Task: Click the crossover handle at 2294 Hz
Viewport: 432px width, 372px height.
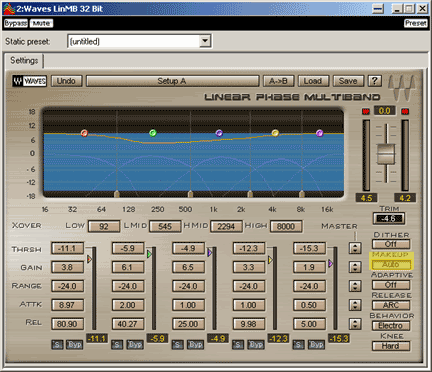Action: pyautogui.click(x=250, y=194)
